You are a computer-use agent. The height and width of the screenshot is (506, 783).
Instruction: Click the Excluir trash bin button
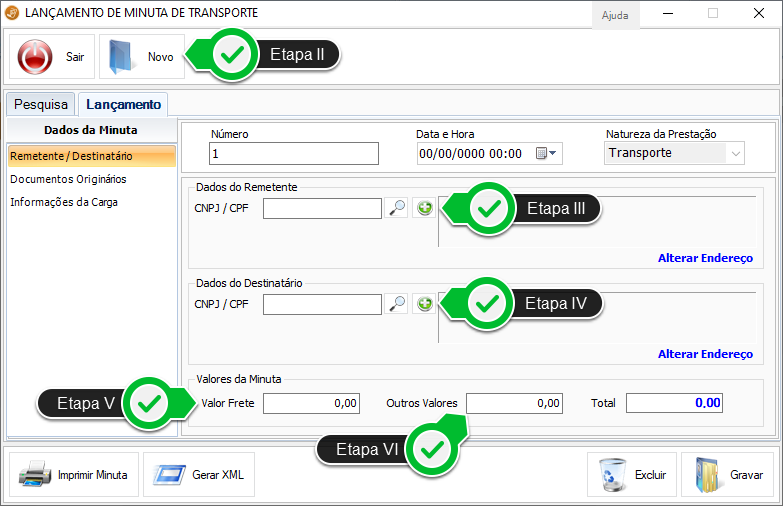tap(631, 475)
